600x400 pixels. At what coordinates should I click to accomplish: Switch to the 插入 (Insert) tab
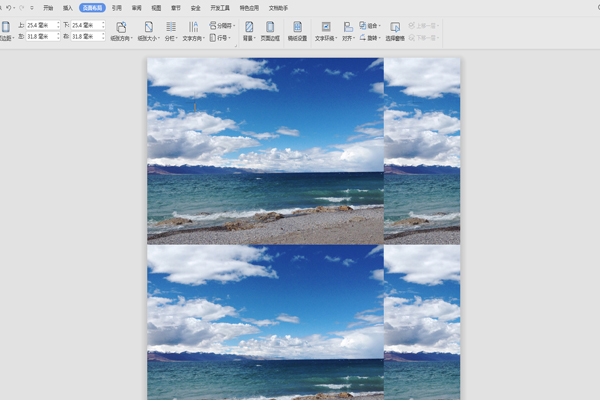point(68,7)
